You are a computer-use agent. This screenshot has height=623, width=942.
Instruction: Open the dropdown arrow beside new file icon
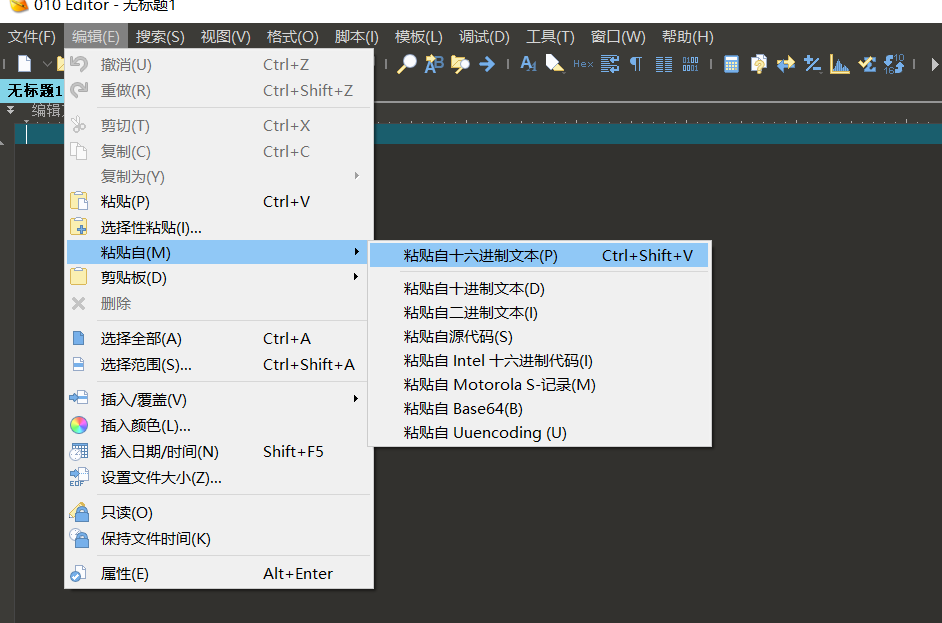tap(46, 64)
